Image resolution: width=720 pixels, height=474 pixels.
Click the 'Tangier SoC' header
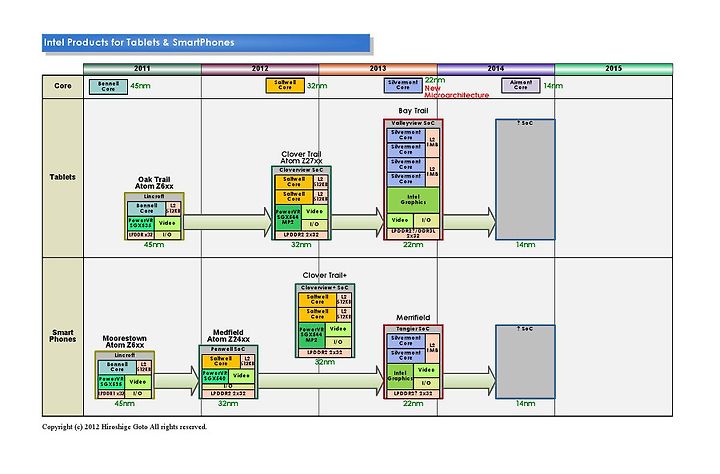pyautogui.click(x=413, y=329)
